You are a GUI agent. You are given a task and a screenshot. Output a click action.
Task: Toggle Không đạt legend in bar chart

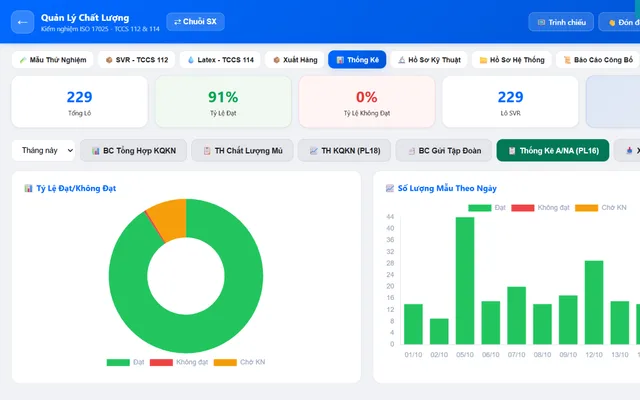pyautogui.click(x=540, y=208)
